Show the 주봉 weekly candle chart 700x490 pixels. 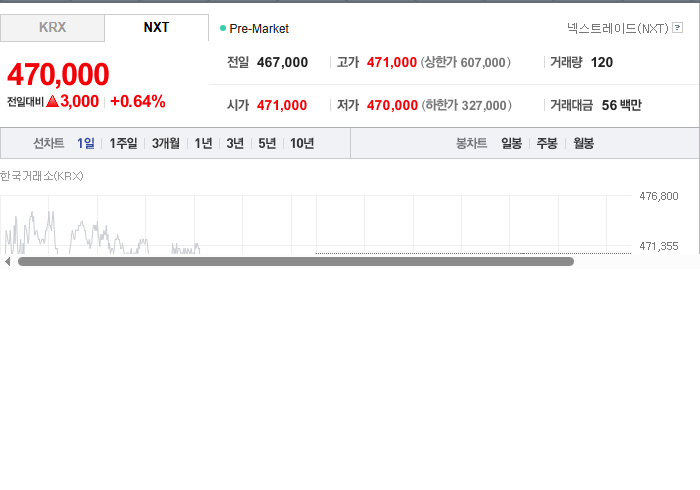(547, 143)
